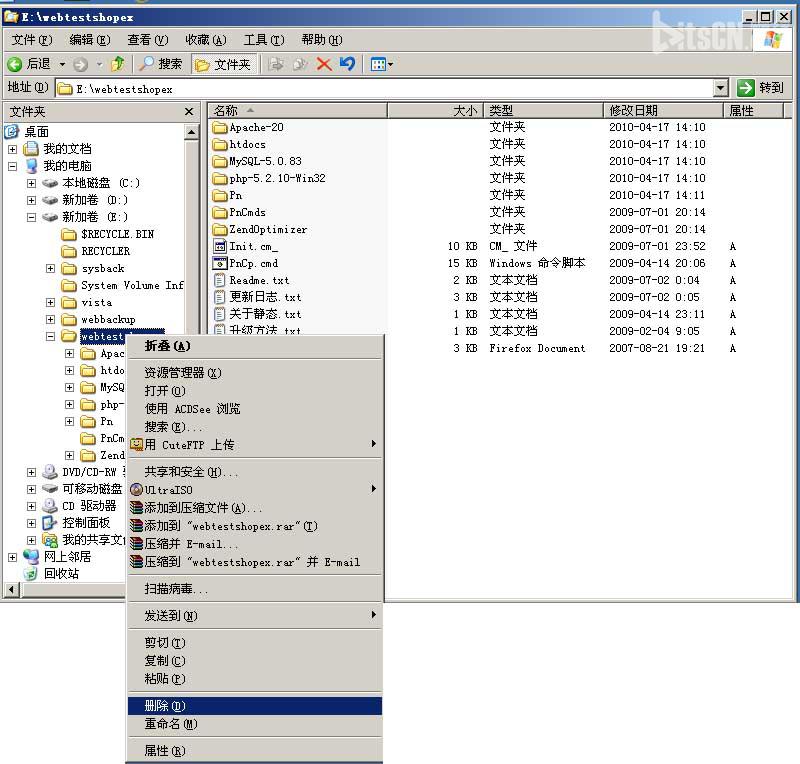Select RECYCLER folder in tree

(x=95, y=251)
